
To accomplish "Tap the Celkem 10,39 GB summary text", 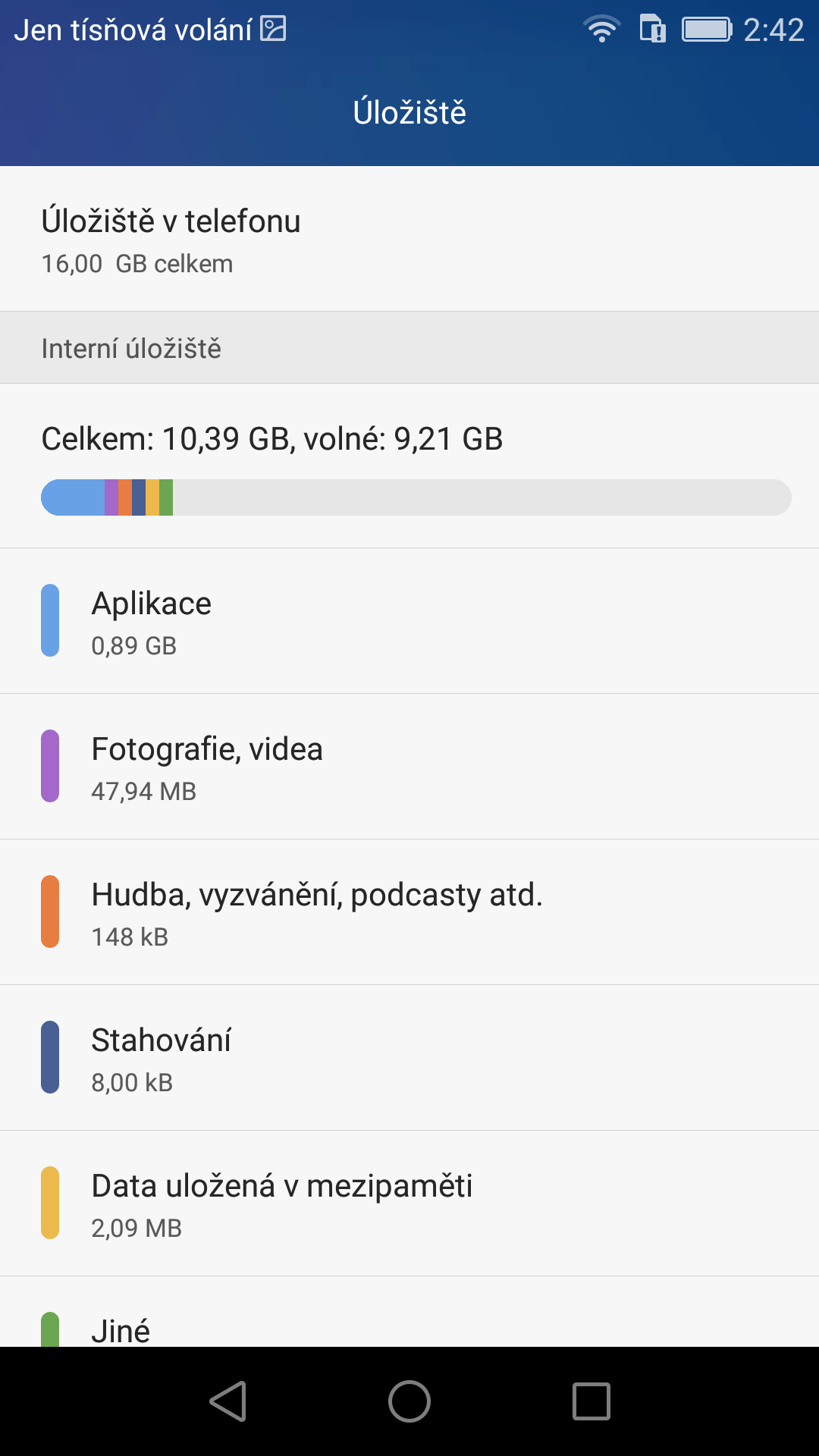I will pyautogui.click(x=272, y=439).
